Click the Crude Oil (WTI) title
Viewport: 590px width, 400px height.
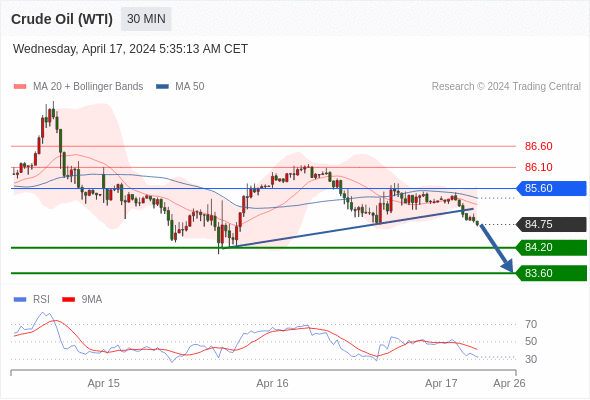click(x=62, y=19)
